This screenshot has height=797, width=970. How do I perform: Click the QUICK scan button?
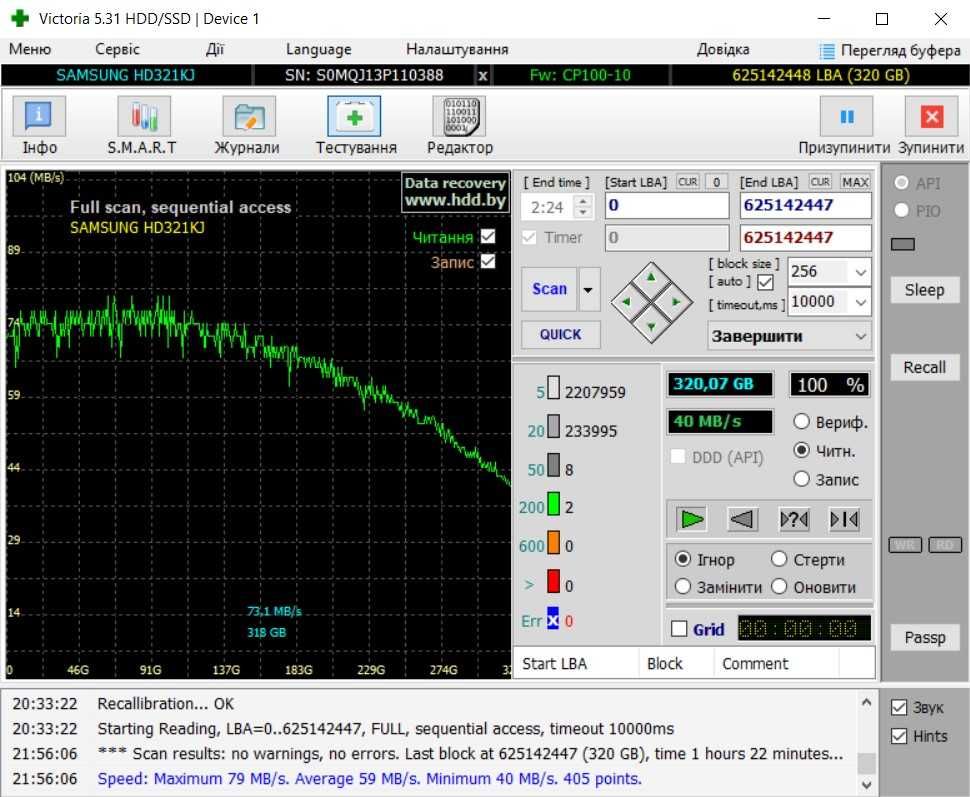pos(560,335)
